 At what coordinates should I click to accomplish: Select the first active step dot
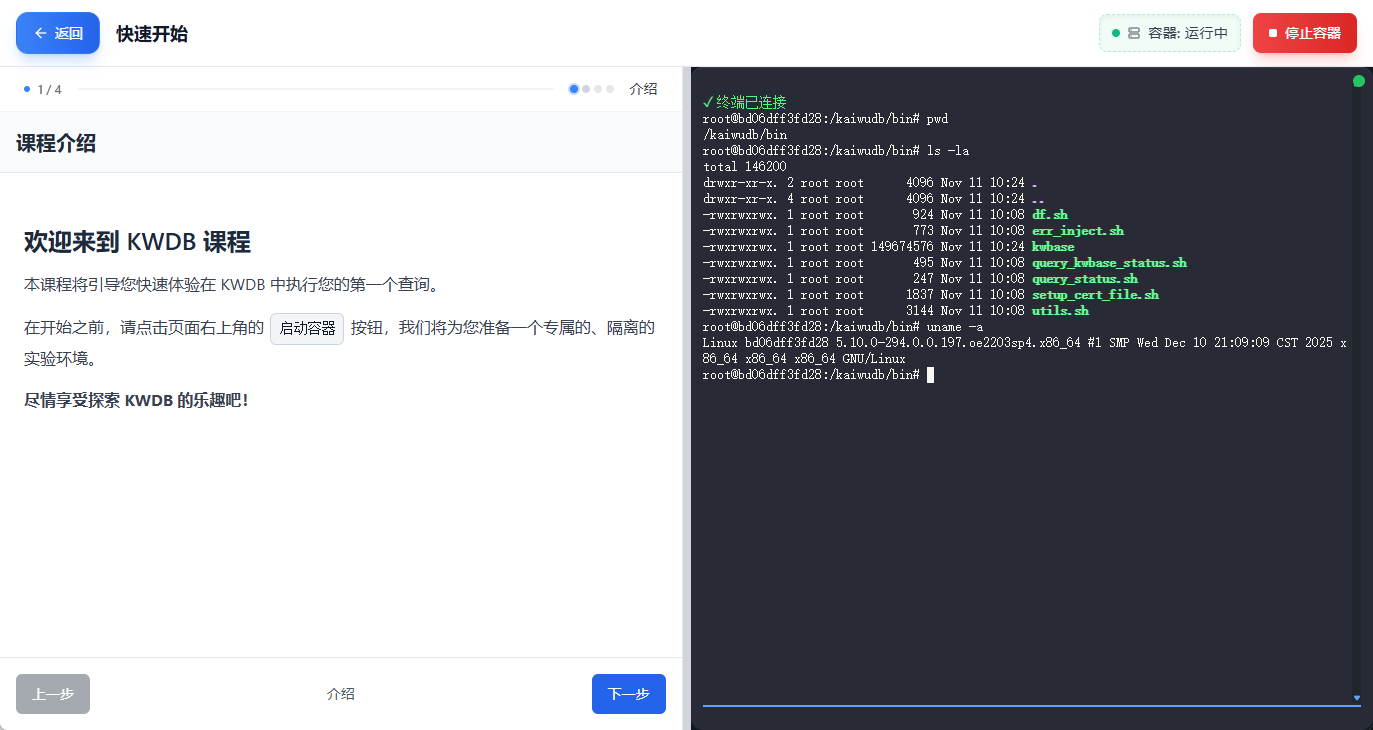coord(574,89)
